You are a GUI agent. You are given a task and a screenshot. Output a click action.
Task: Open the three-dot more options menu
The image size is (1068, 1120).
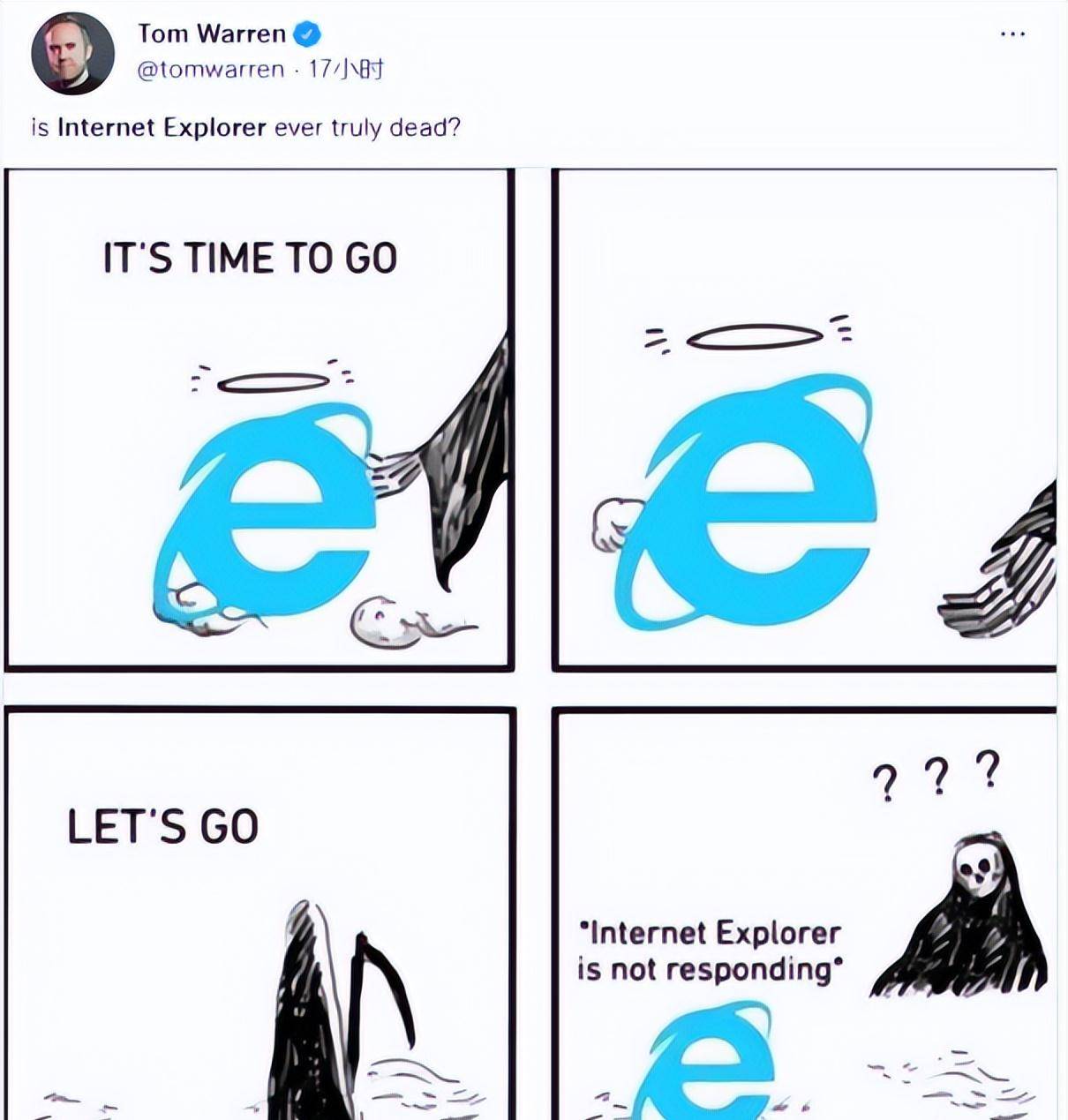[1012, 34]
